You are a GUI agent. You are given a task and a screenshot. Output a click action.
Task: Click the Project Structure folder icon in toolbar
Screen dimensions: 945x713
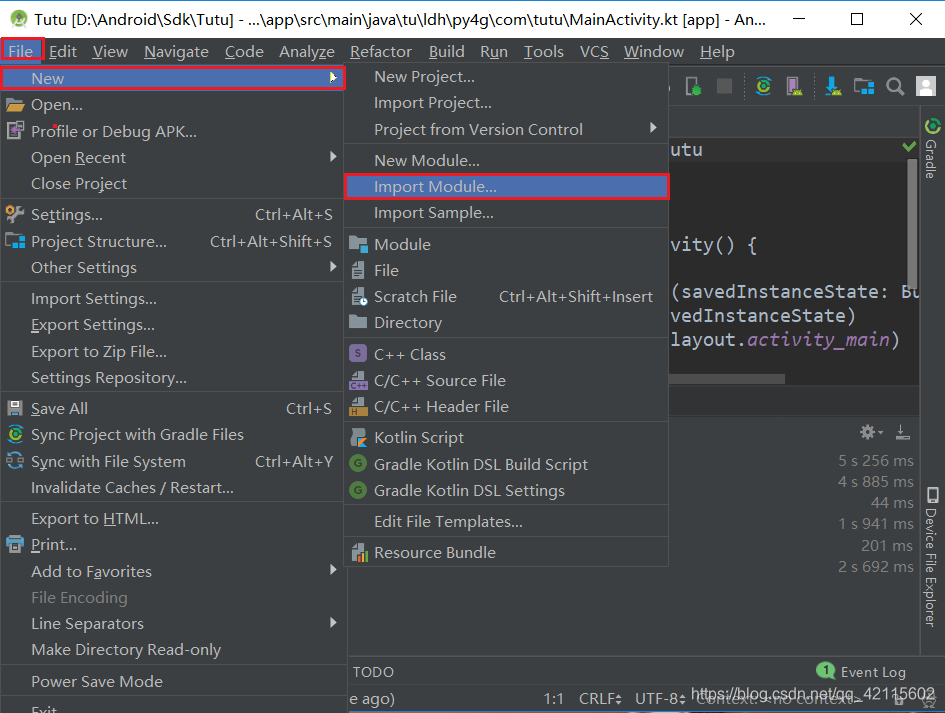pyautogui.click(x=864, y=87)
